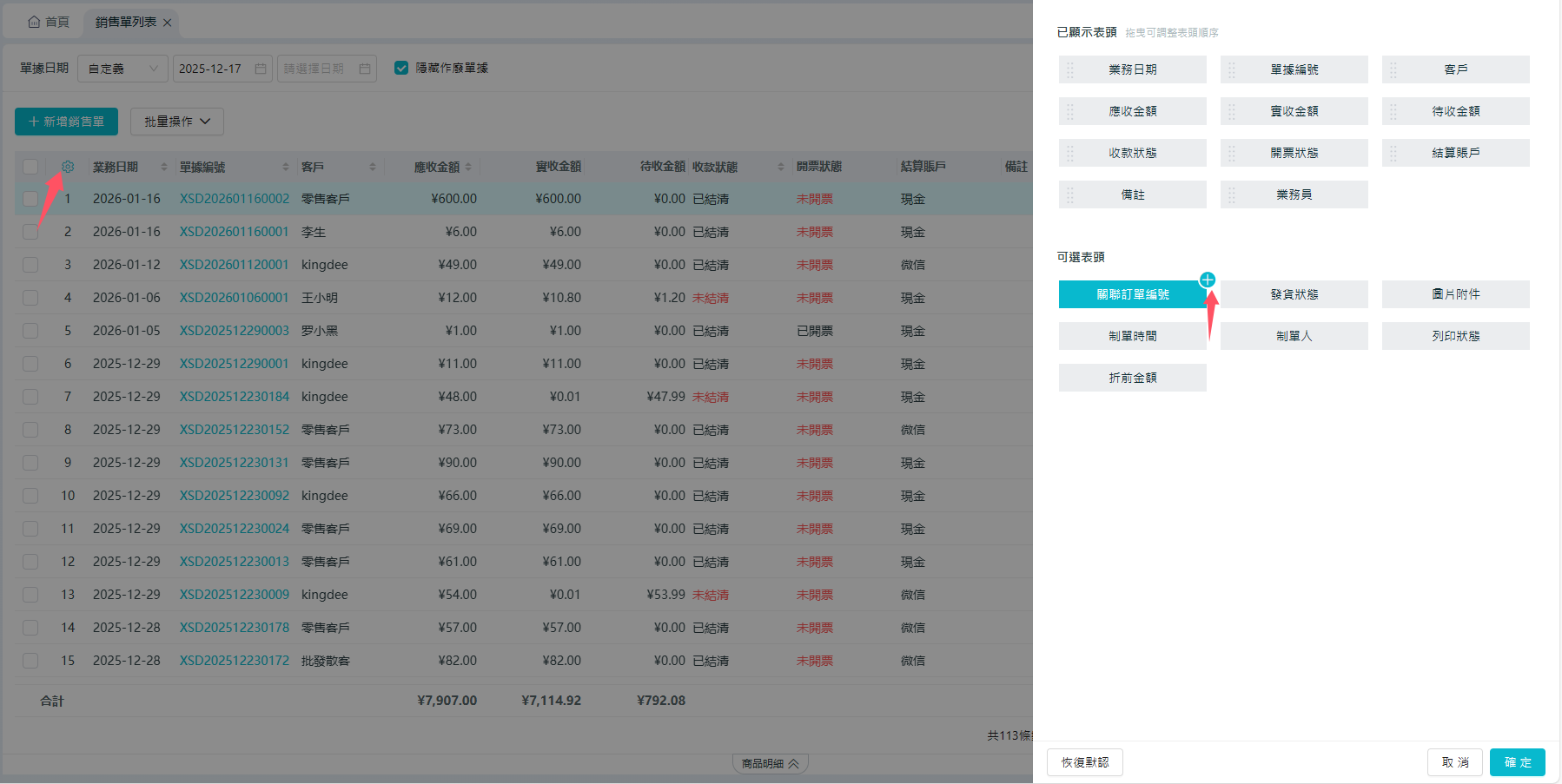Click the plus icon on 關聯訂單編號

pyautogui.click(x=1207, y=280)
